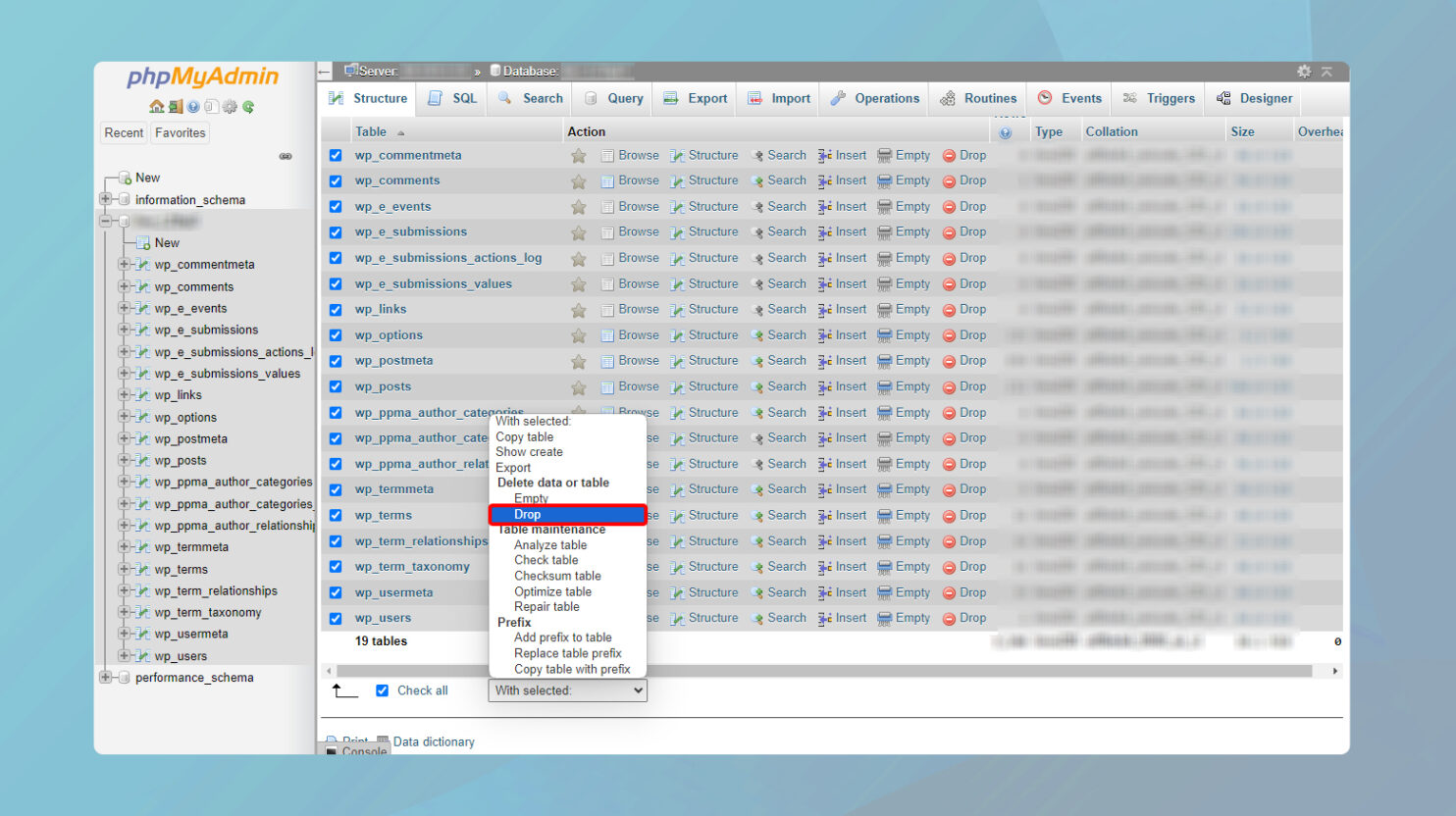Viewport: 1456px width, 816px height.
Task: Open the Data dictionary link
Action: click(x=434, y=741)
